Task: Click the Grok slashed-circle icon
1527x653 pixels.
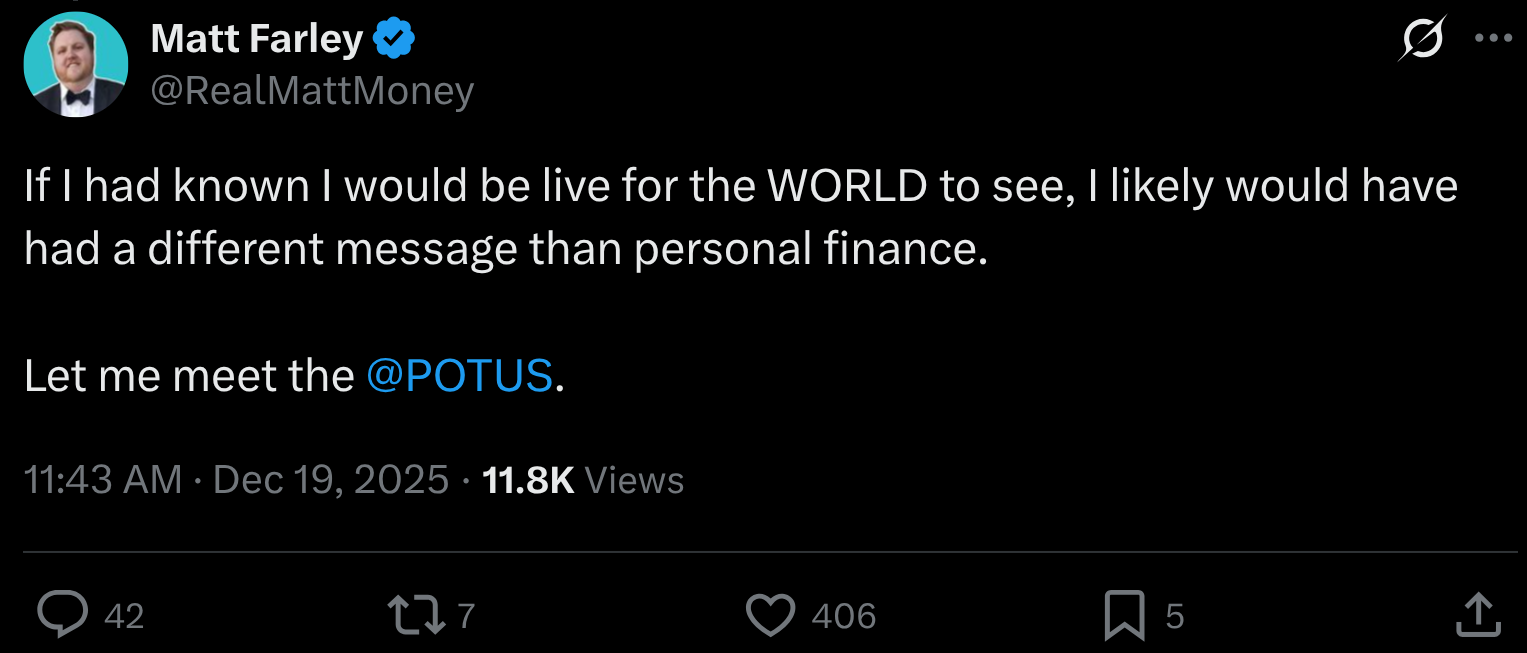Action: [x=1423, y=40]
